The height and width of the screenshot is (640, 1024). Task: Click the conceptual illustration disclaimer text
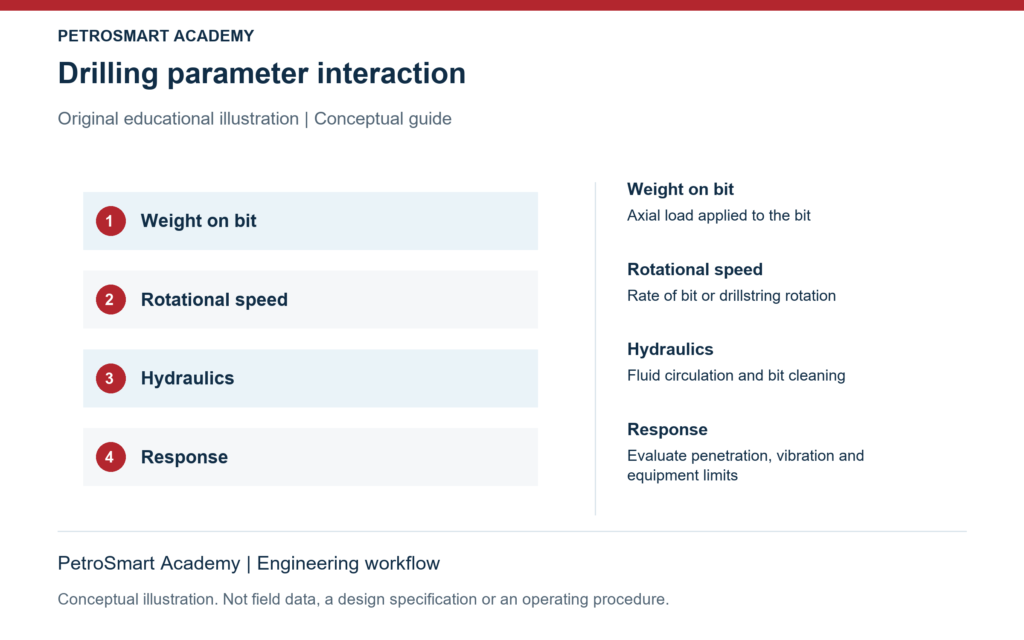pos(363,600)
